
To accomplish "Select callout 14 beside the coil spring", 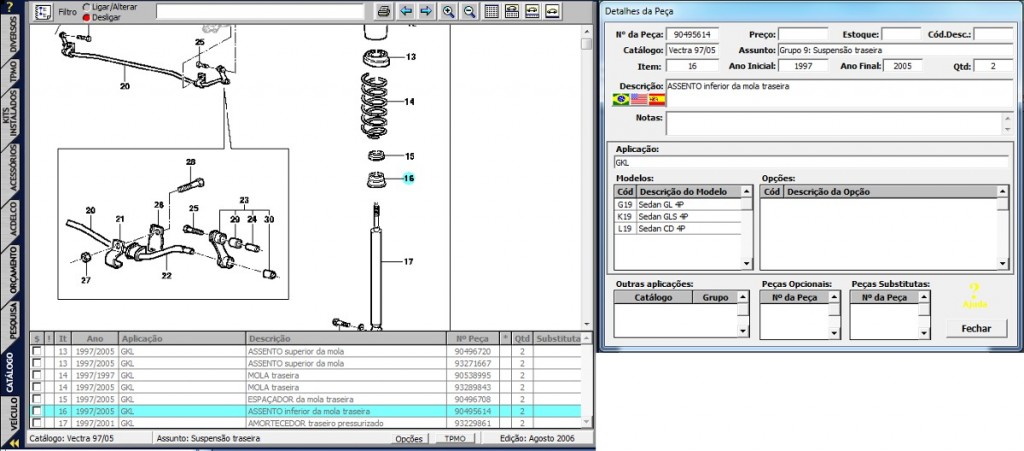I will click(409, 102).
